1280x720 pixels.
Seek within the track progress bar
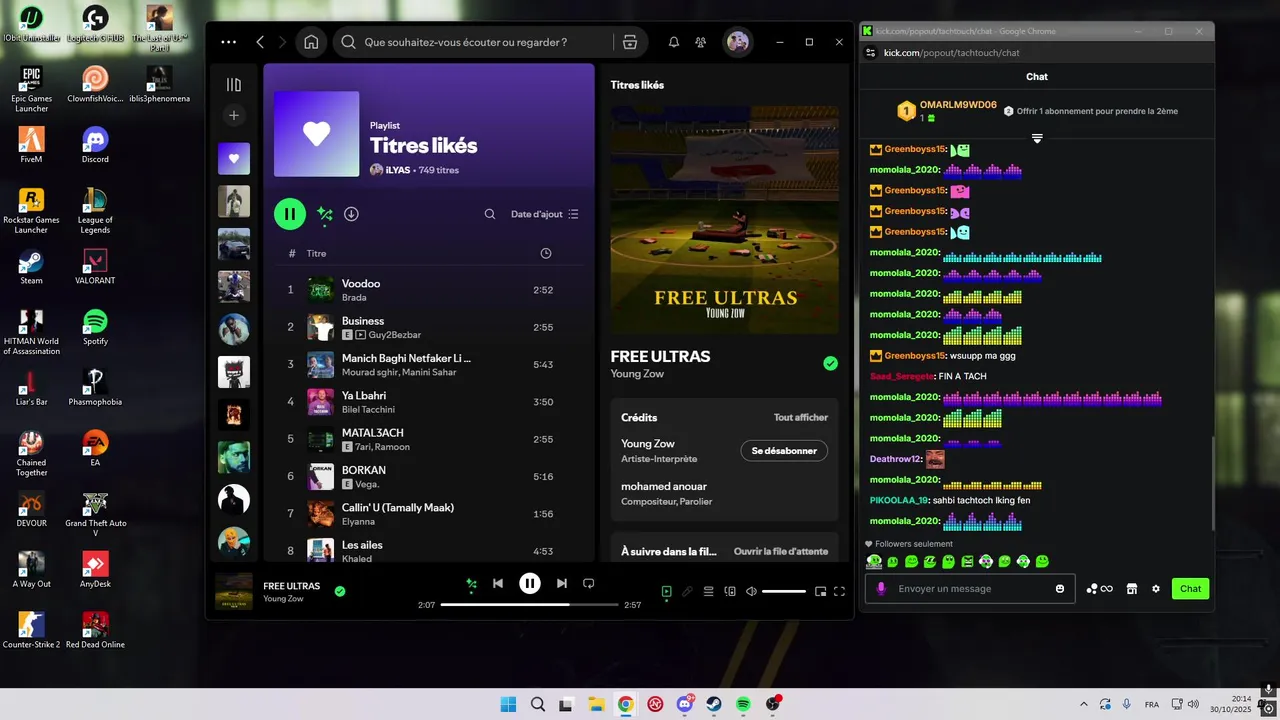tap(530, 605)
